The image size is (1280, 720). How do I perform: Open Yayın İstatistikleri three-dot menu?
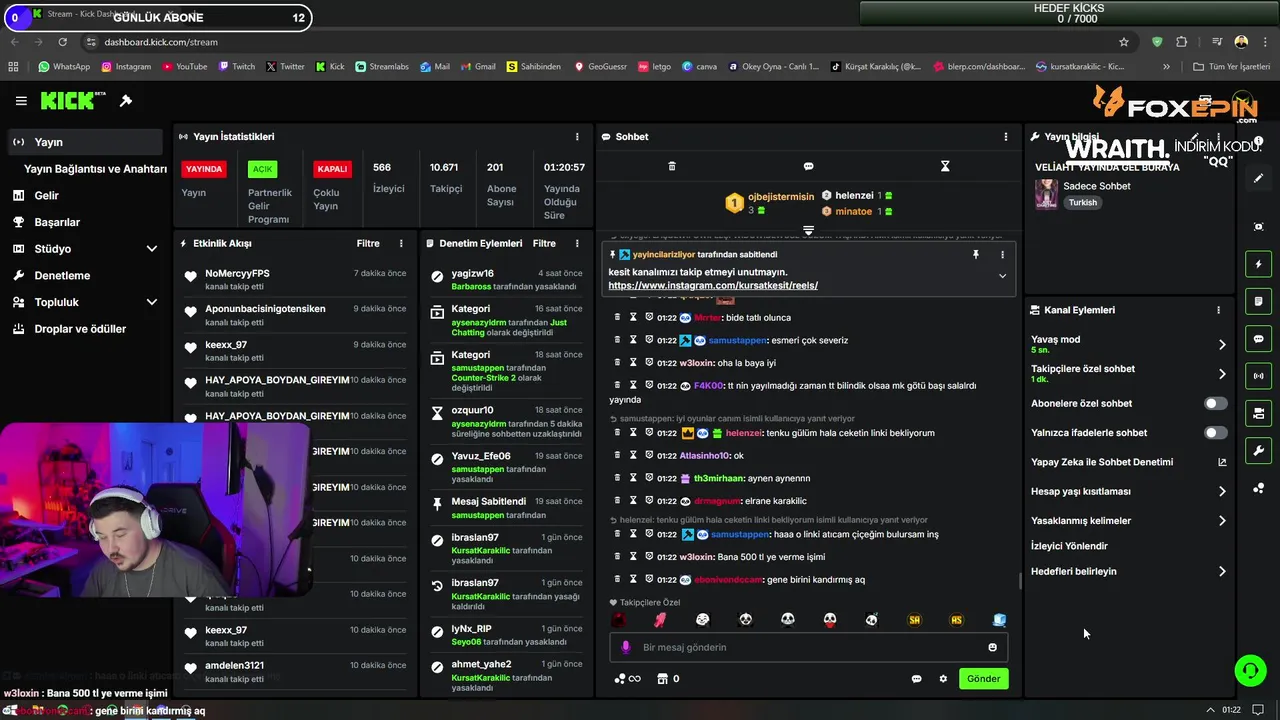pos(577,137)
